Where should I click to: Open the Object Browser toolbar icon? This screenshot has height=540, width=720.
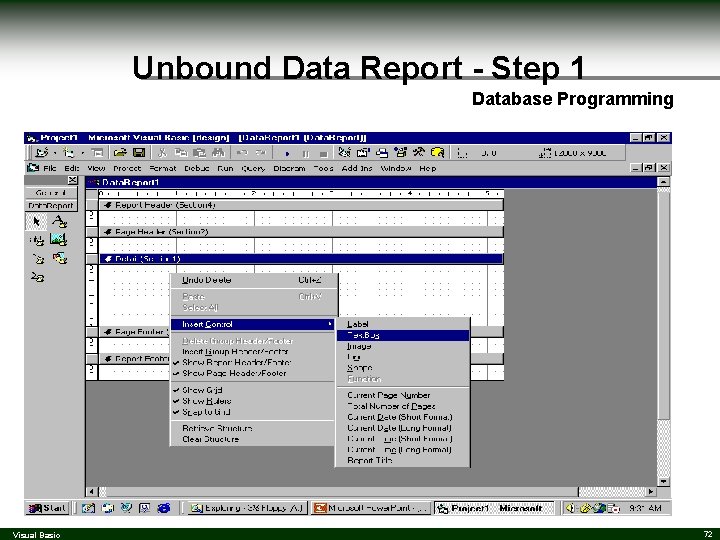pos(400,152)
